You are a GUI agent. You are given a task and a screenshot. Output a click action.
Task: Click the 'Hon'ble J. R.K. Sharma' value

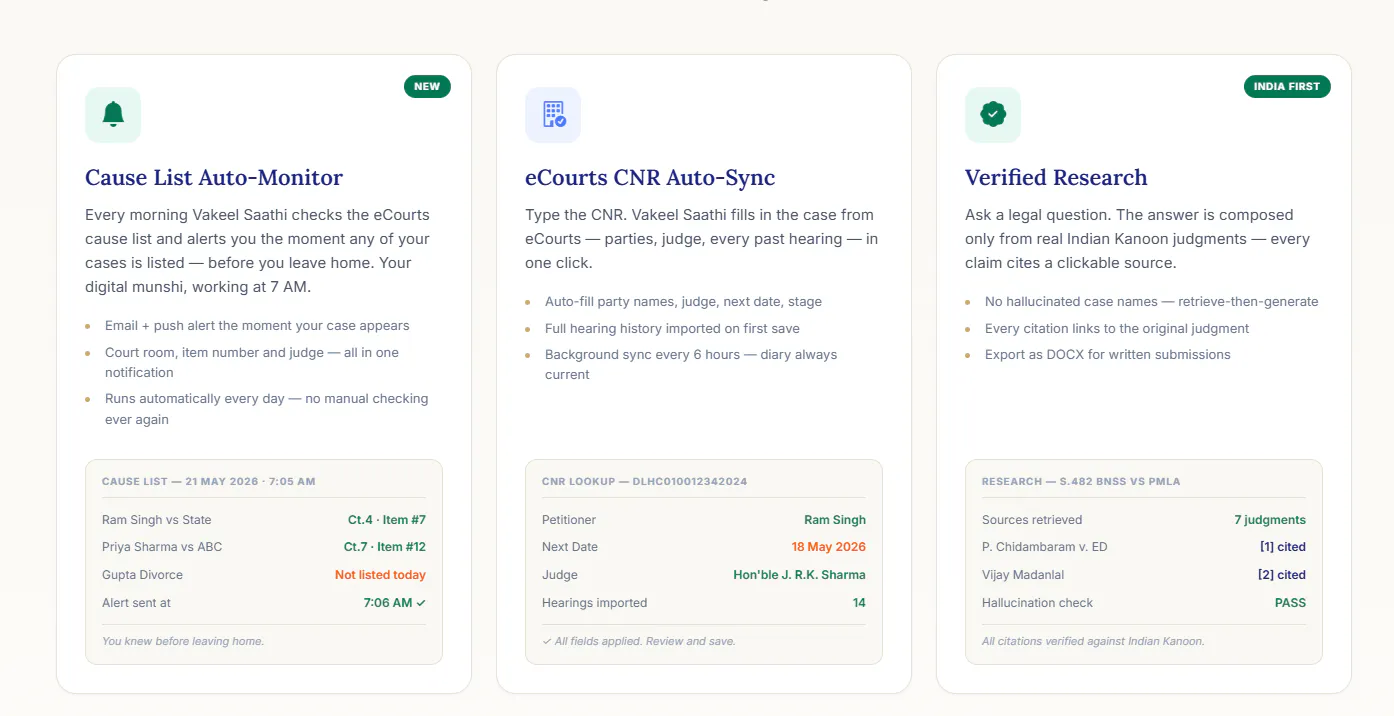(800, 575)
